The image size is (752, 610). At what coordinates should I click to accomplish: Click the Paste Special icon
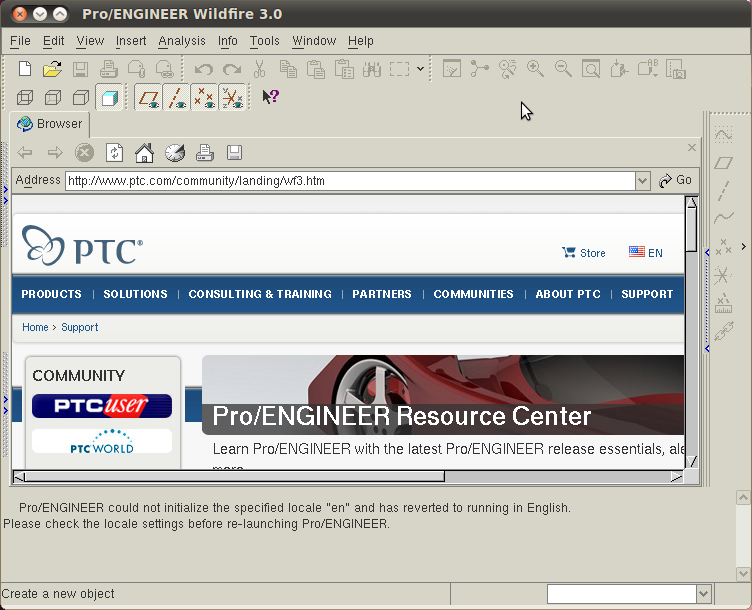coord(344,69)
